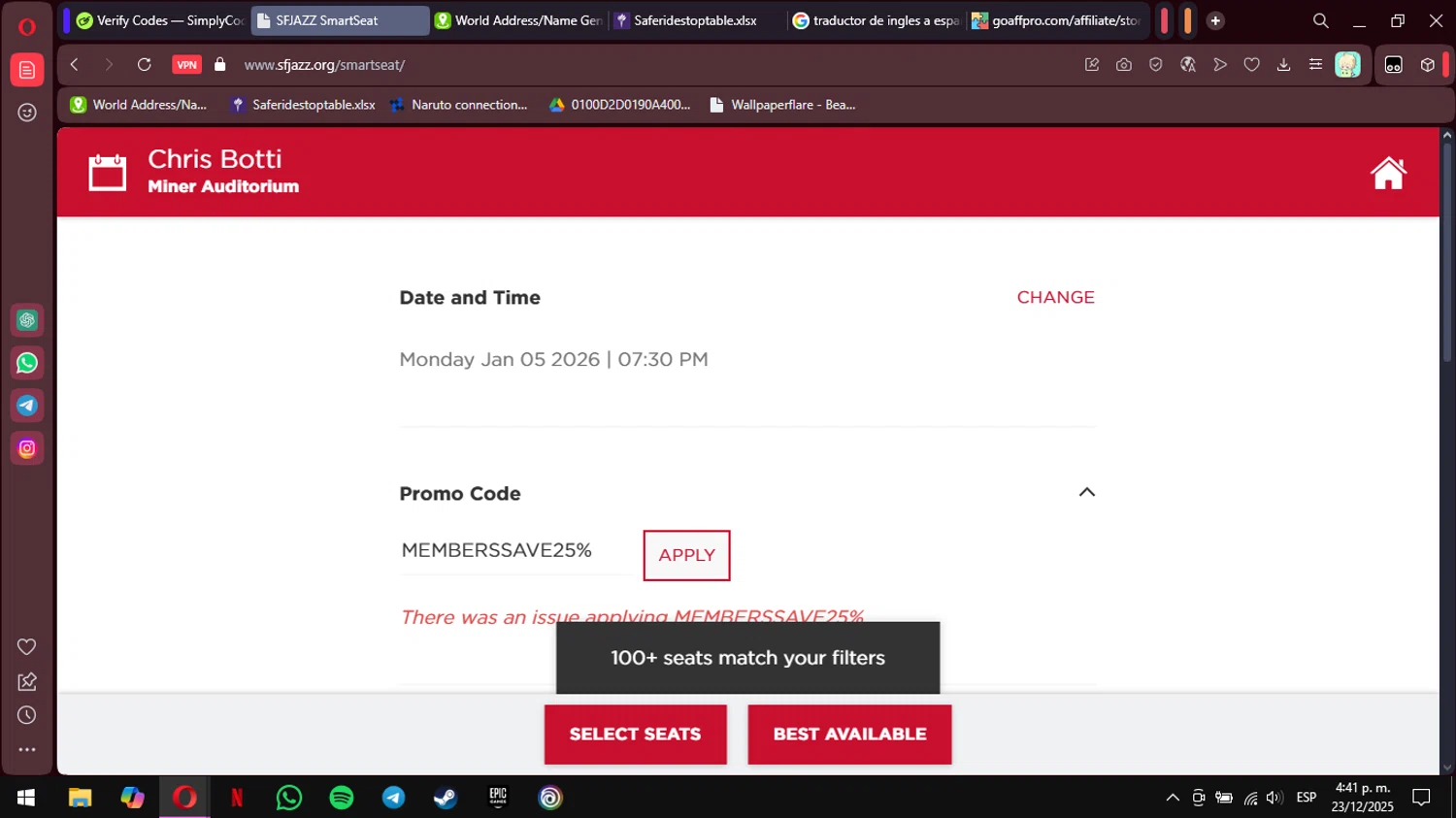The width and height of the screenshot is (1456, 818).
Task: Switch to World Address/Name Gen tab
Action: 519,20
